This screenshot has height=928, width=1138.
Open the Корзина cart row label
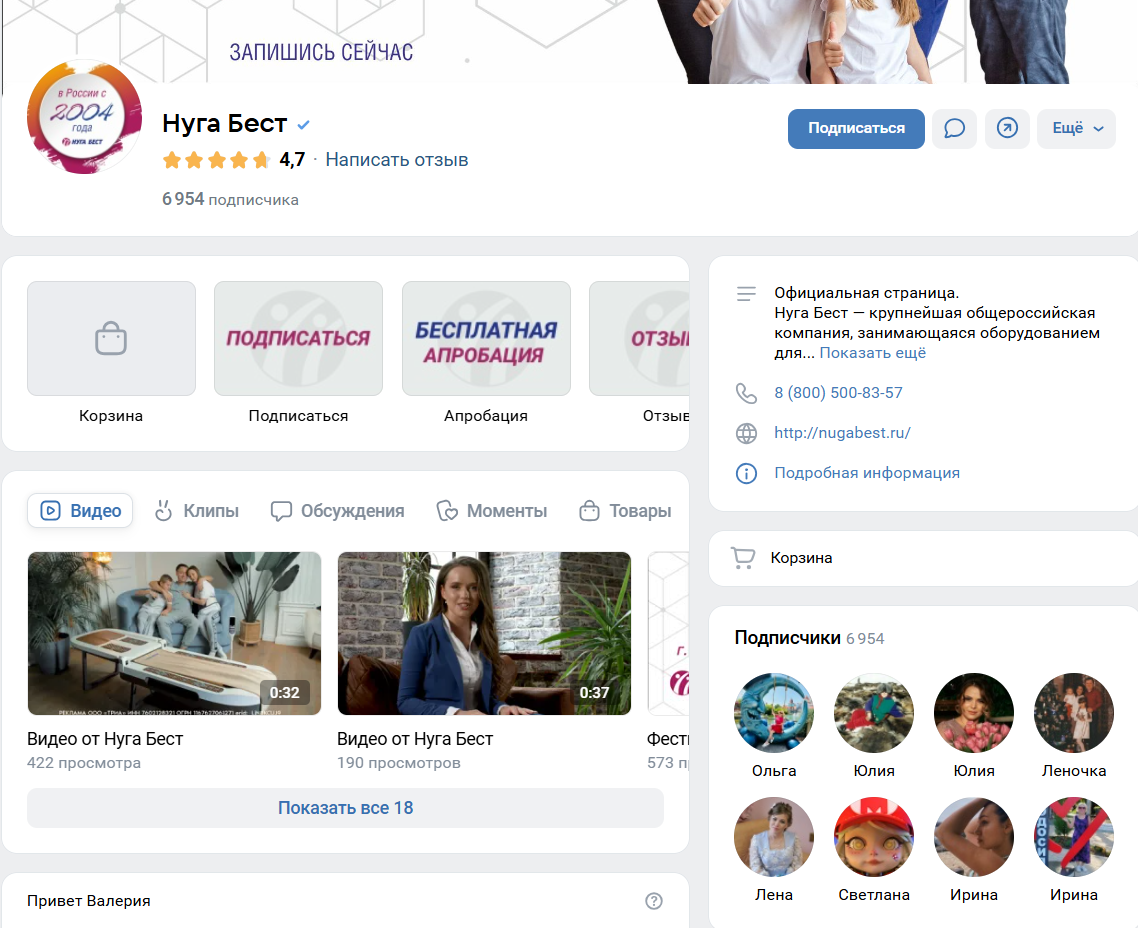[801, 558]
